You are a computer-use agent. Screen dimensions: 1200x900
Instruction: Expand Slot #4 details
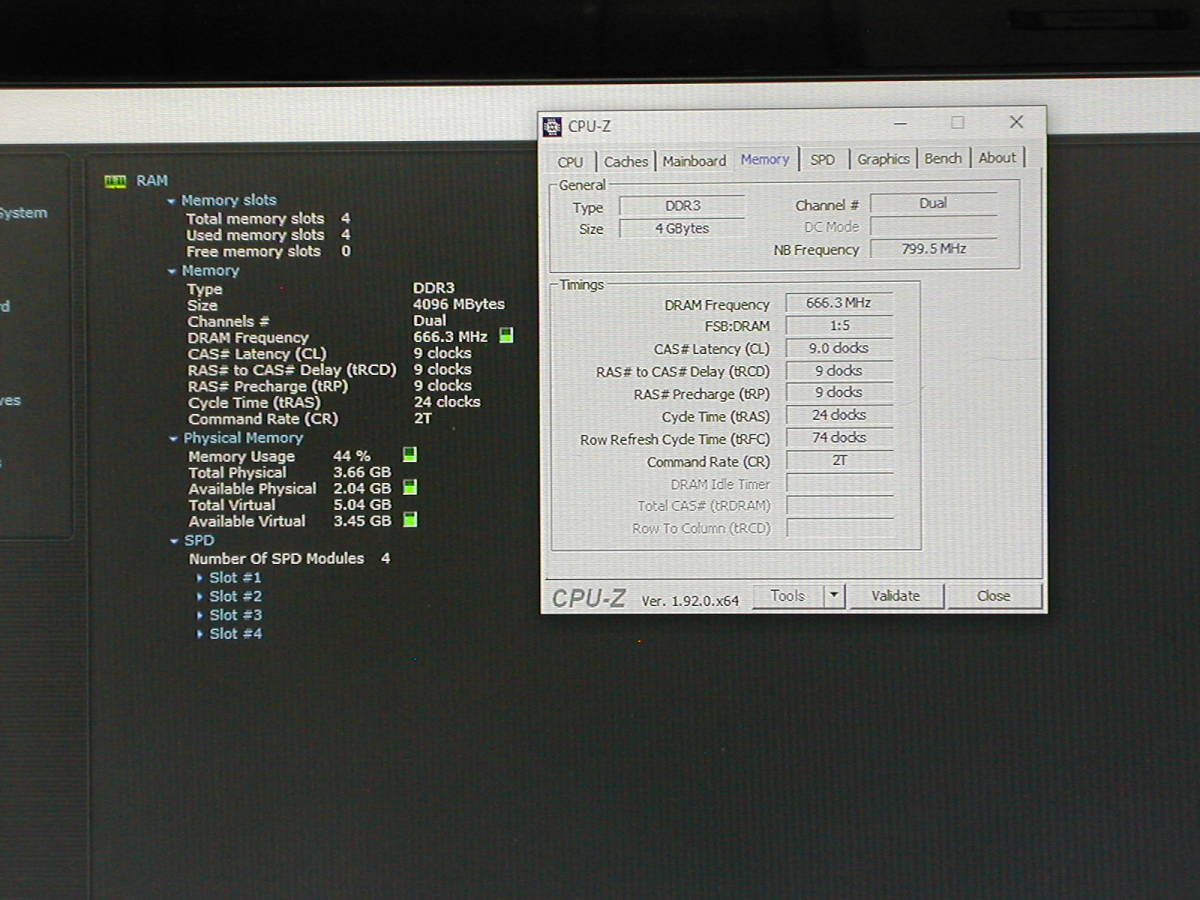200,634
